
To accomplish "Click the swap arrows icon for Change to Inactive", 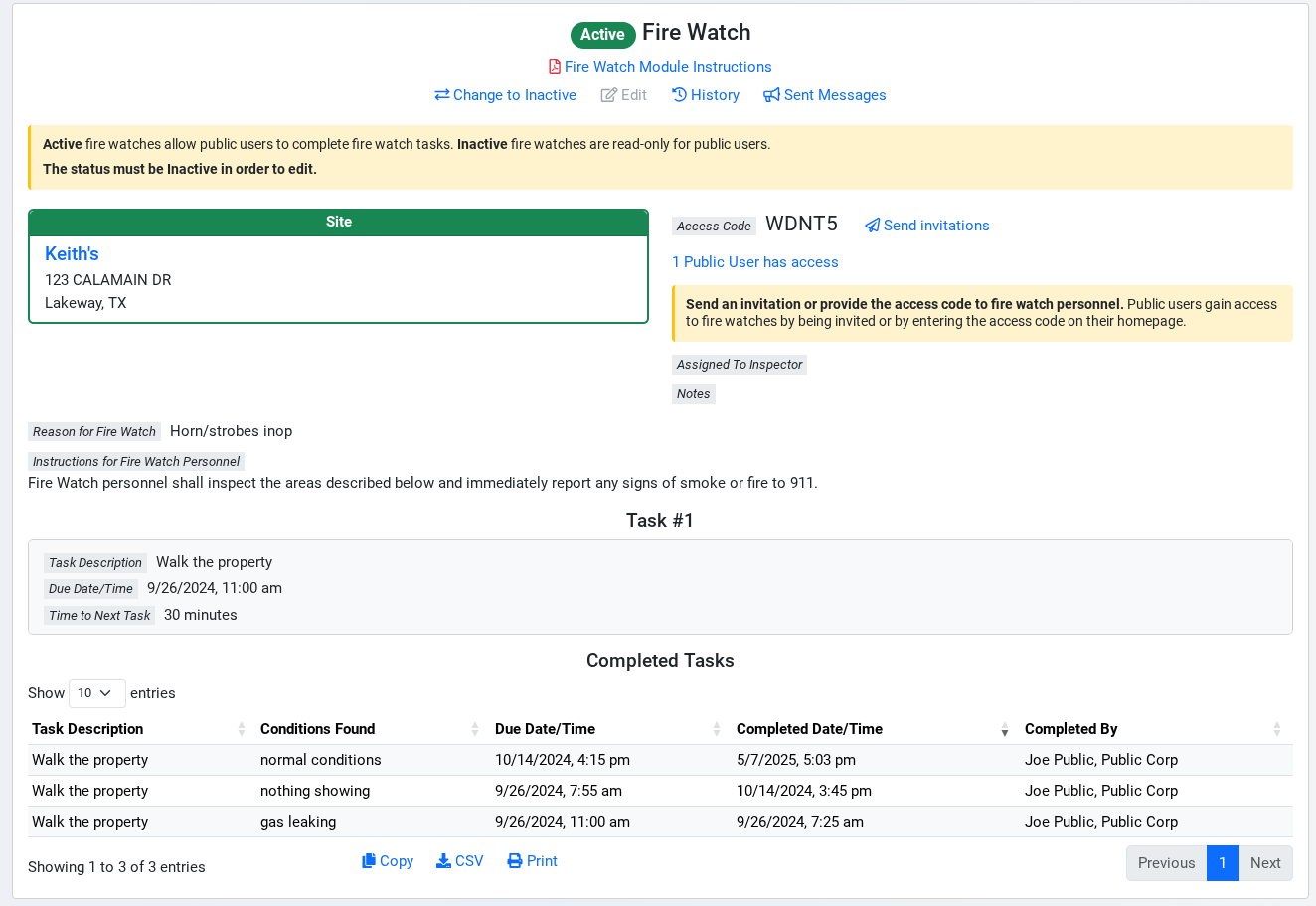I will click(442, 95).
